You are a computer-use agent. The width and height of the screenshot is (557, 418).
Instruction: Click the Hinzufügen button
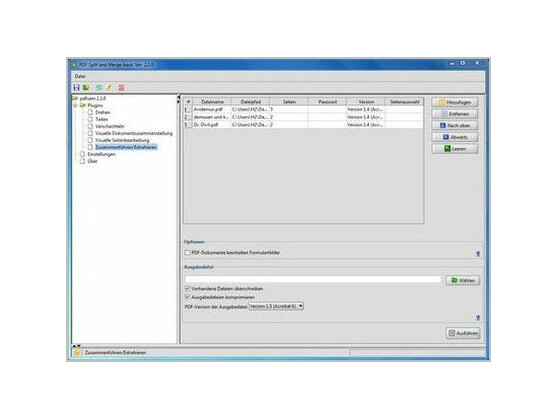[x=455, y=102]
